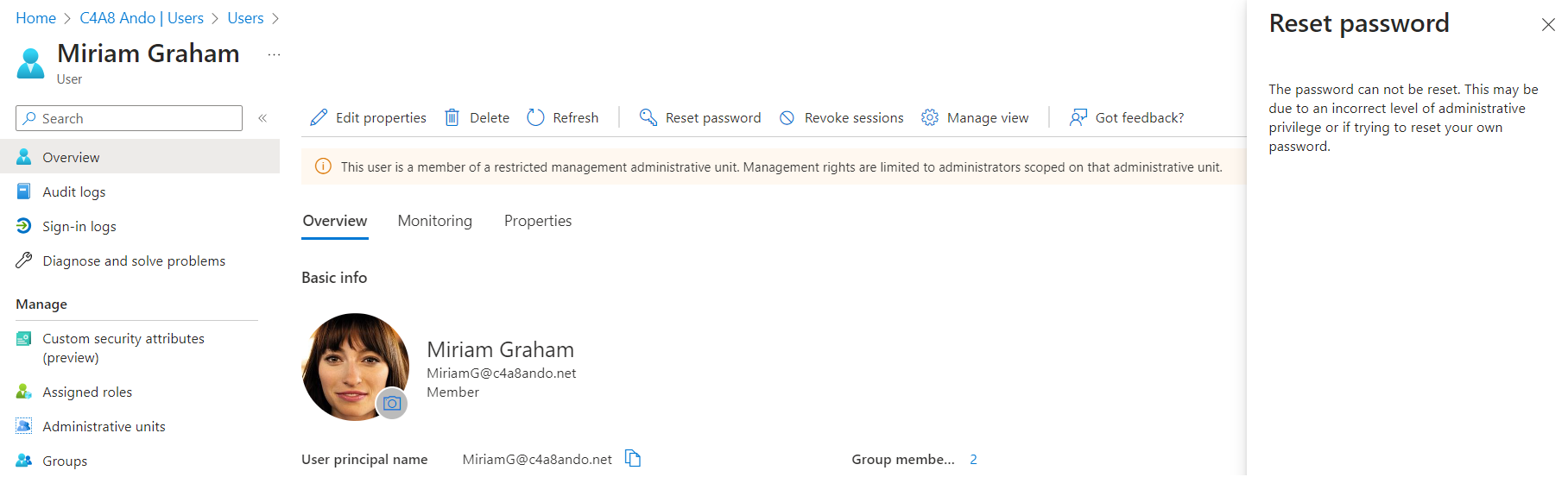Close the Reset password panel

click(x=1548, y=25)
